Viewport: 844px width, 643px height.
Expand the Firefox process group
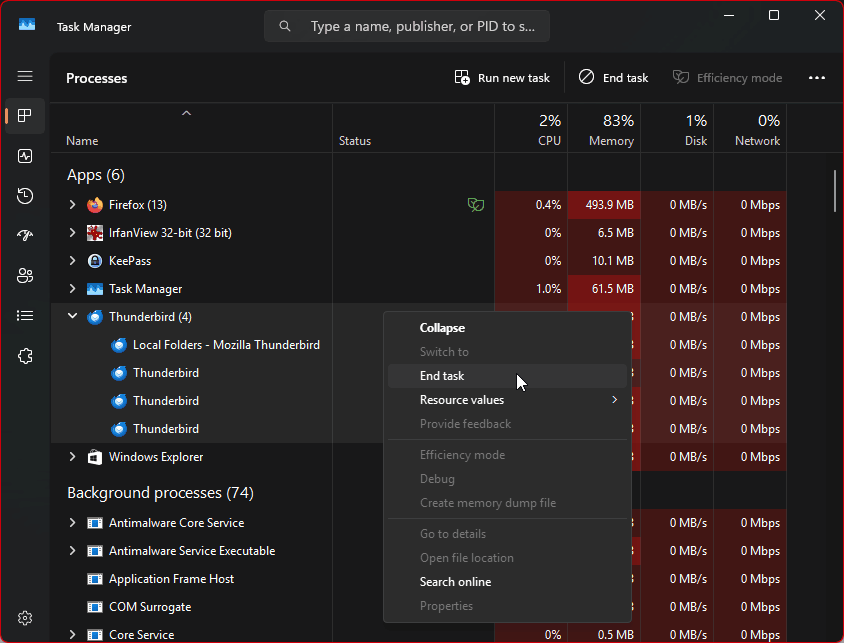click(x=72, y=205)
